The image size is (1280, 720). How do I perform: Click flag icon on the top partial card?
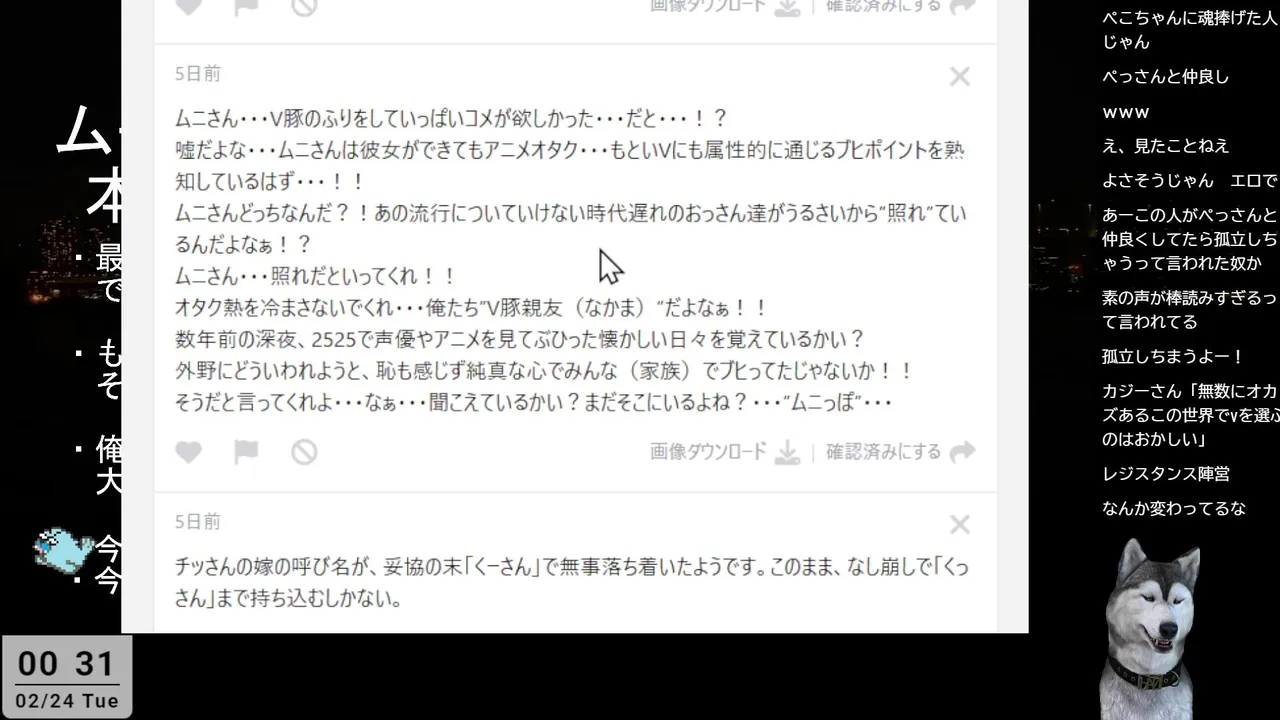pos(246,6)
